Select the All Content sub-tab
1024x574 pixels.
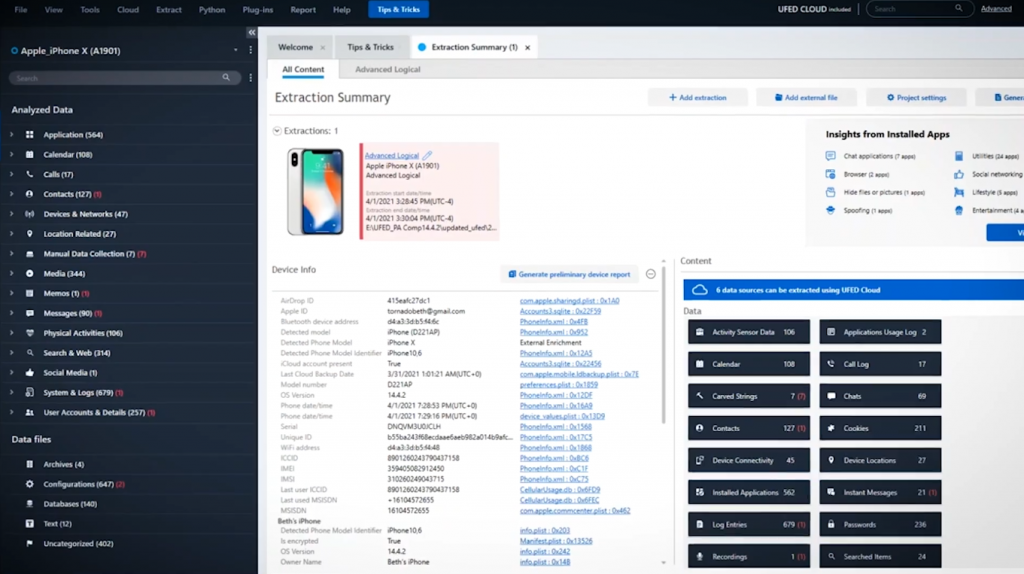[x=303, y=69]
